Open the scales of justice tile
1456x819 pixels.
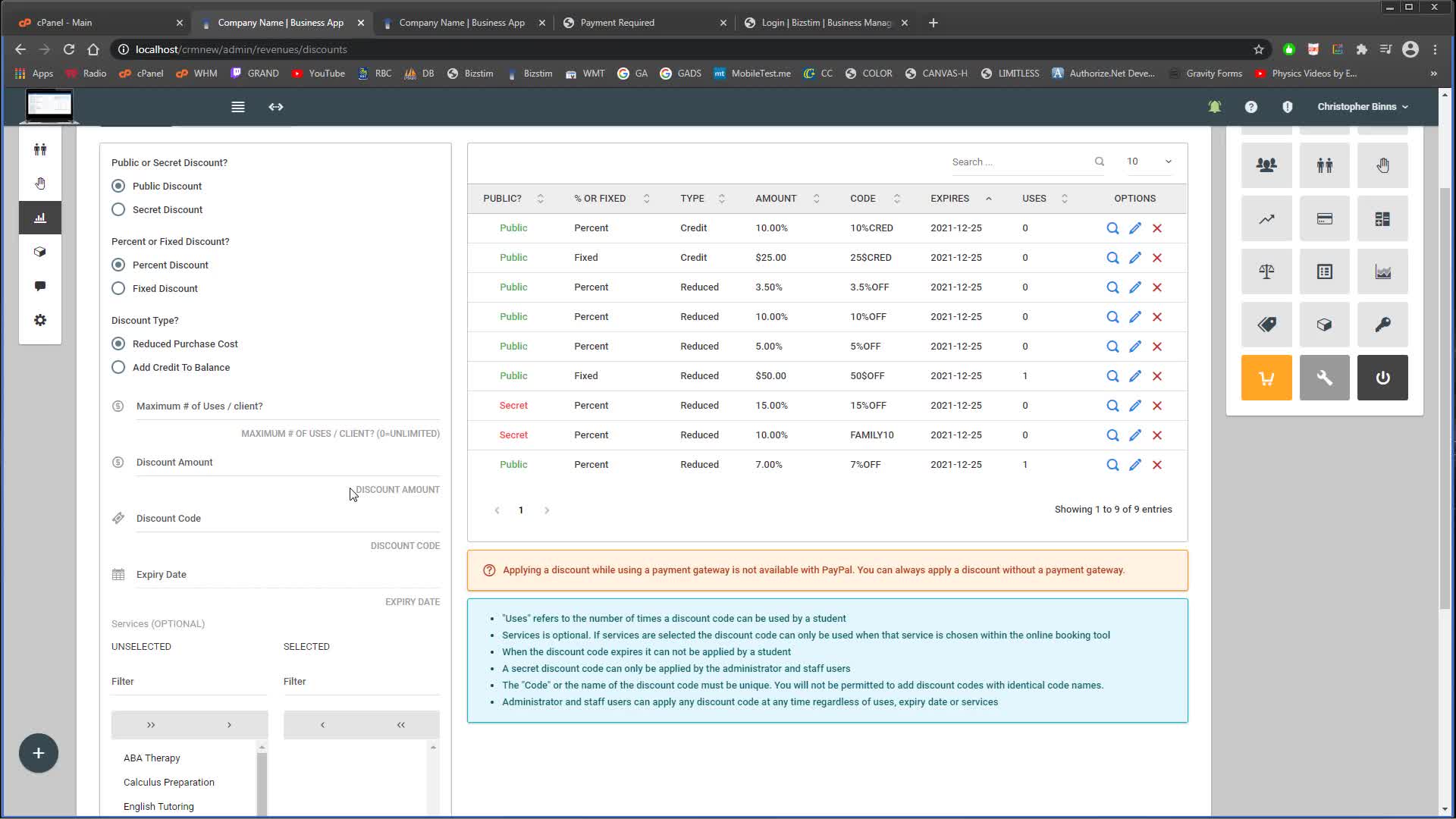click(x=1266, y=271)
